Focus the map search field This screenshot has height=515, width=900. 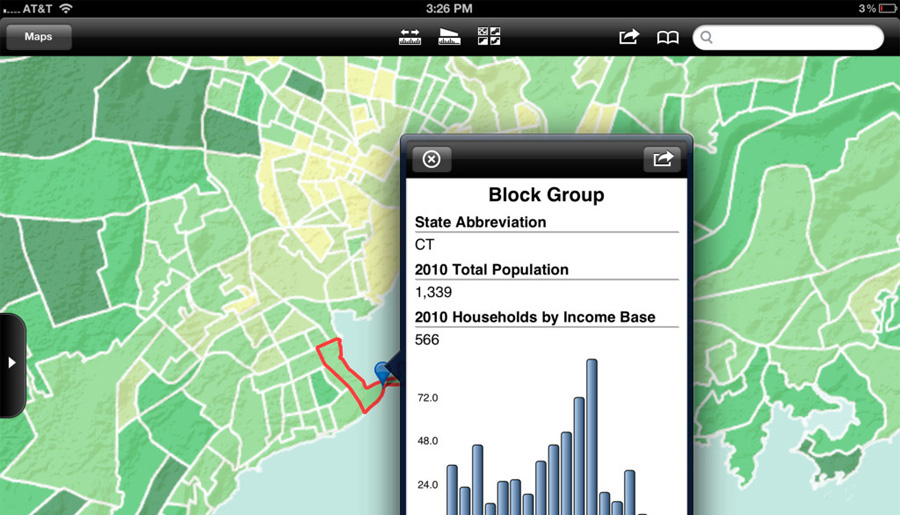point(788,37)
